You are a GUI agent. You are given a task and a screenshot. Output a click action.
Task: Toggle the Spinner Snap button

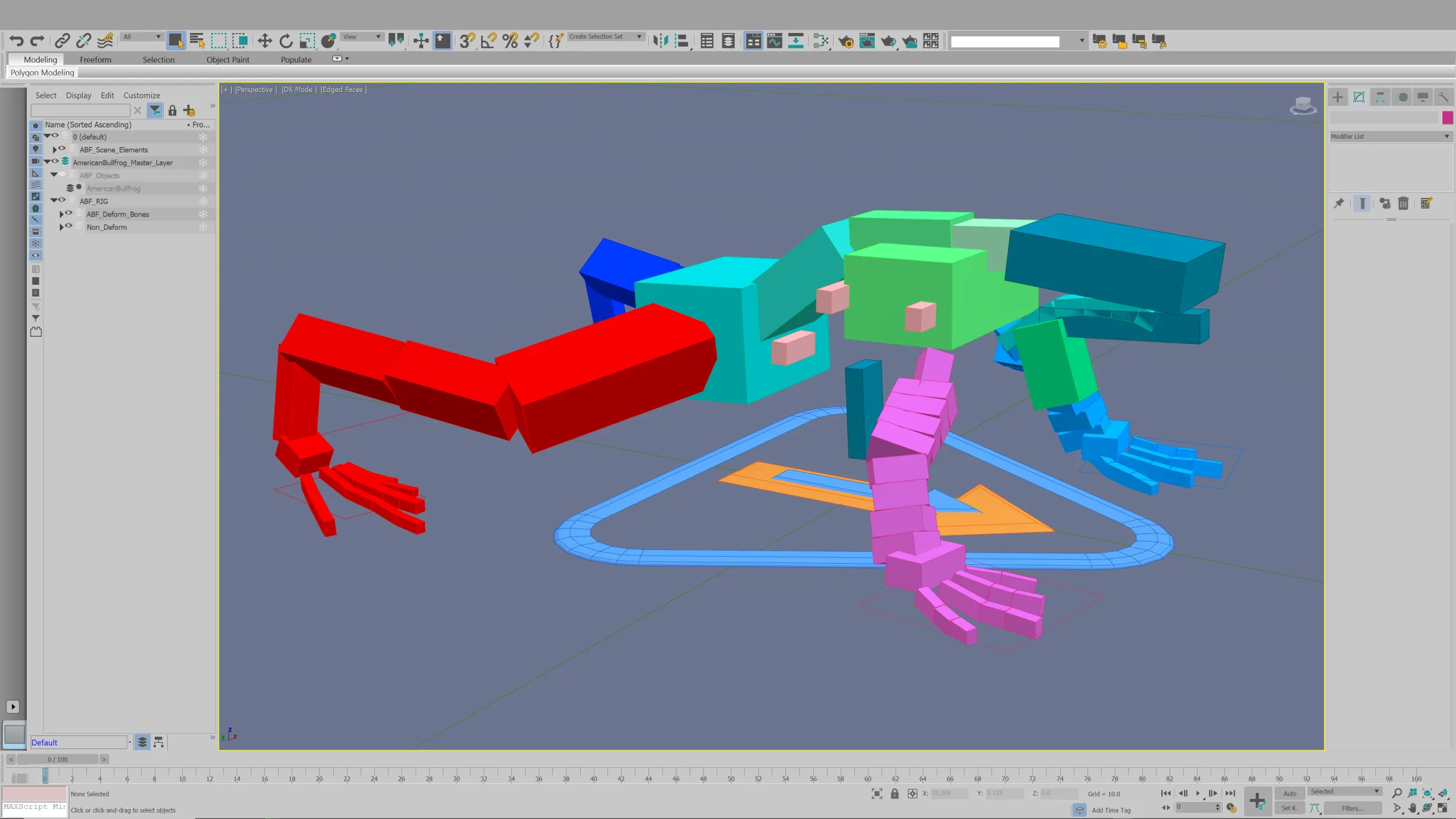(531, 40)
